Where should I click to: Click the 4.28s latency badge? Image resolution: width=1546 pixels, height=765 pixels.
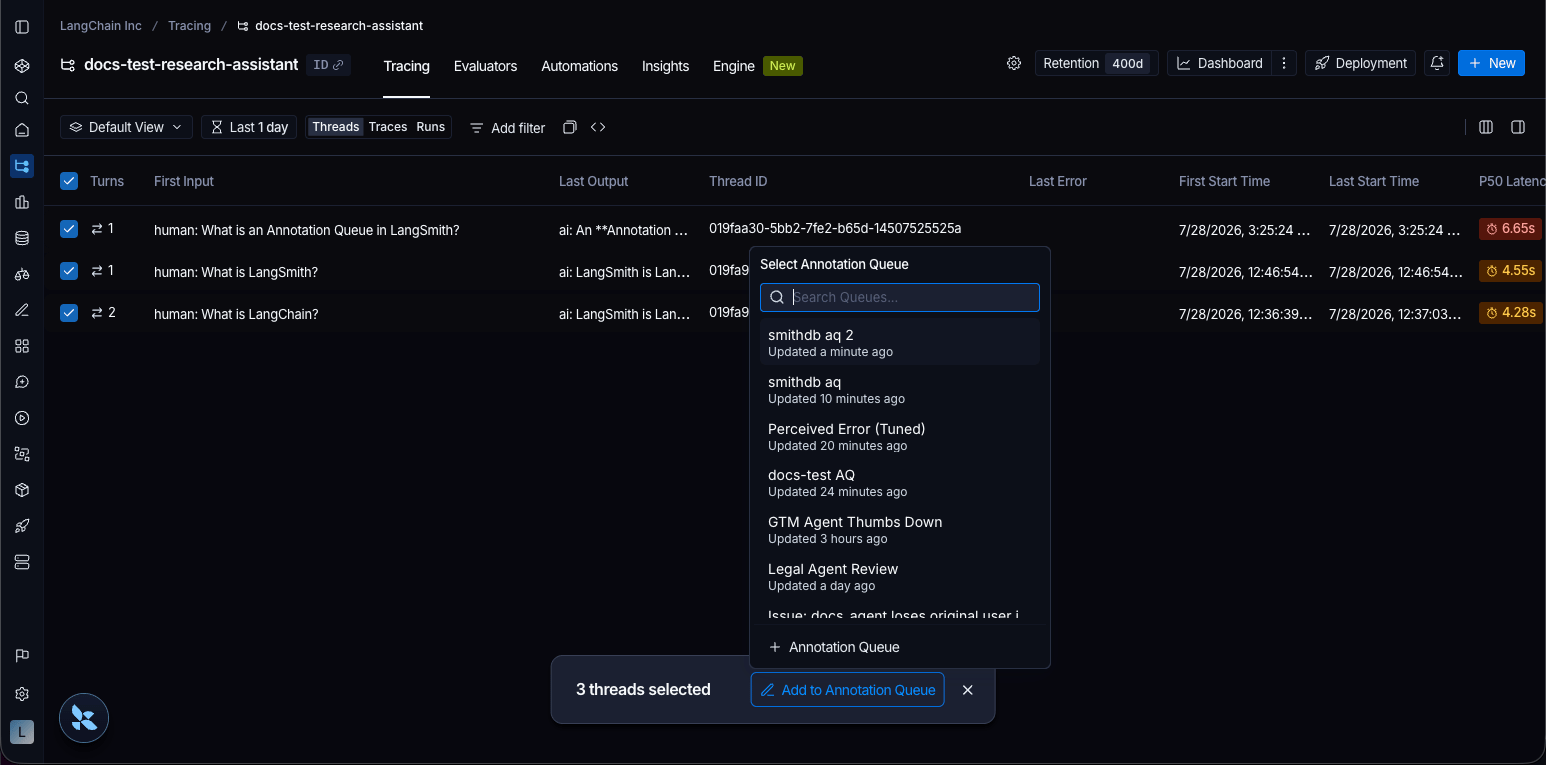click(x=1510, y=313)
